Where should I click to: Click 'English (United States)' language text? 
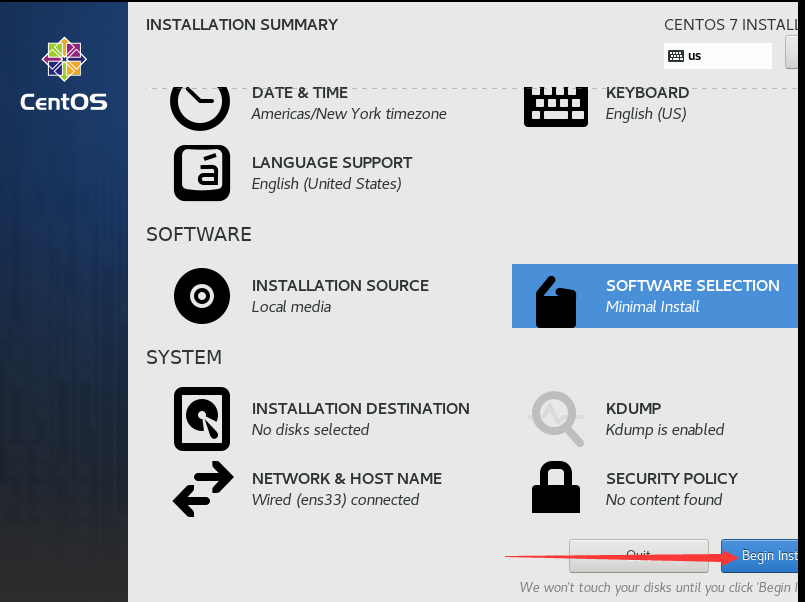[x=327, y=184]
